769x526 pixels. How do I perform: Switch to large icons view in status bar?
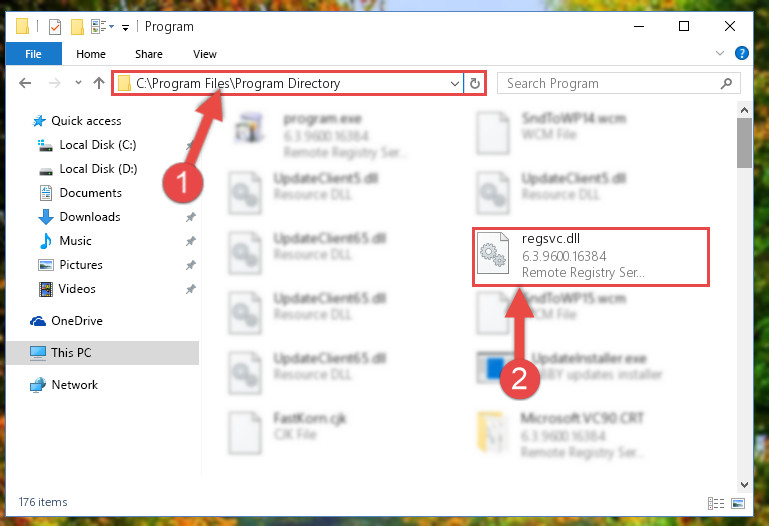(738, 503)
